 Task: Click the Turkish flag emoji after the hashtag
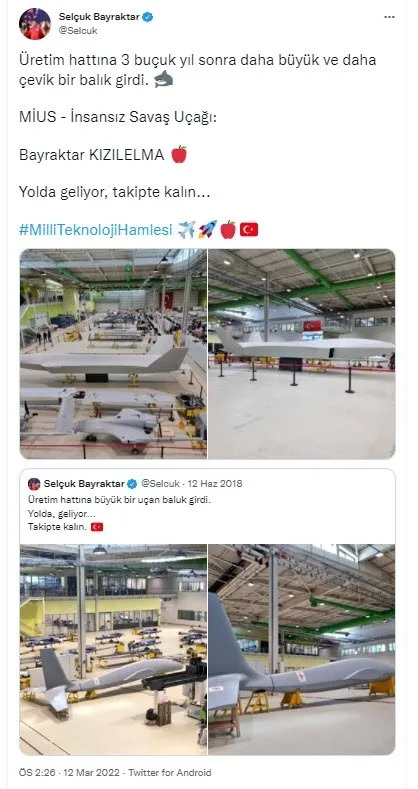(x=249, y=230)
